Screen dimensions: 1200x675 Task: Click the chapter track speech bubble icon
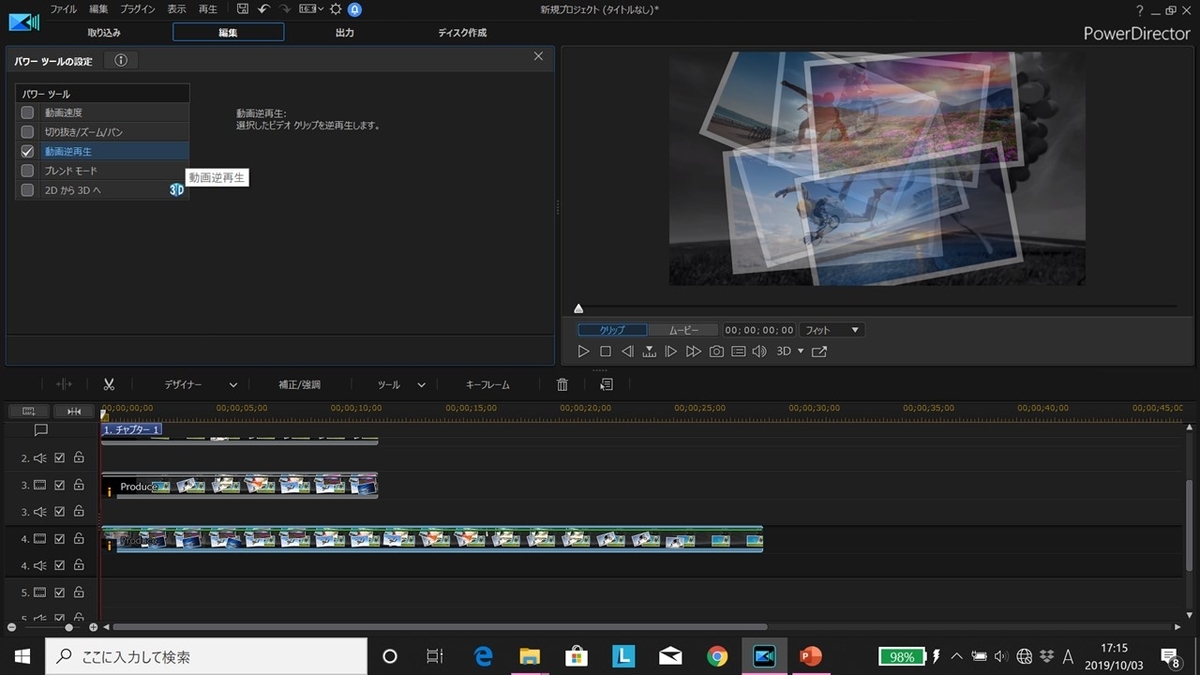tap(41, 430)
